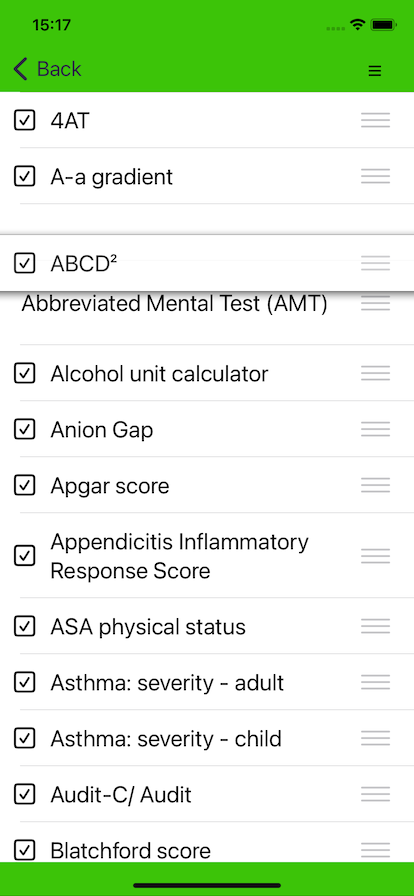414x896 pixels.
Task: Tap the reorder handle for Blatchford score
Action: [x=375, y=850]
